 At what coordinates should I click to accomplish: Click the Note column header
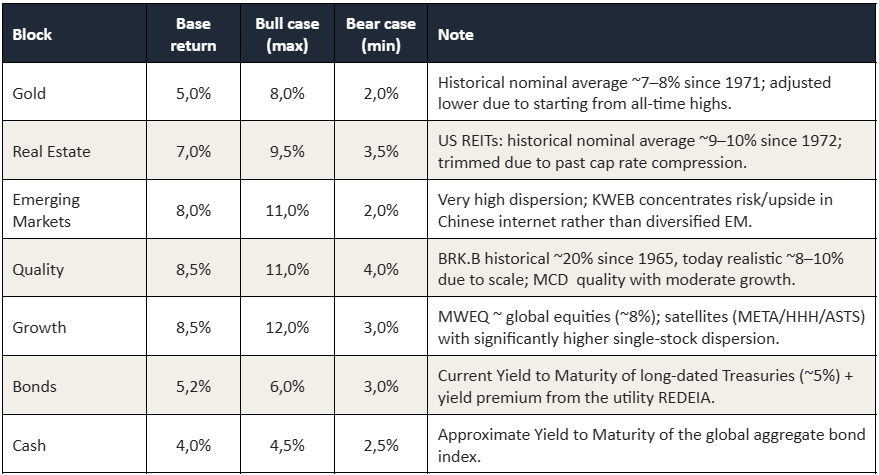pos(651,34)
